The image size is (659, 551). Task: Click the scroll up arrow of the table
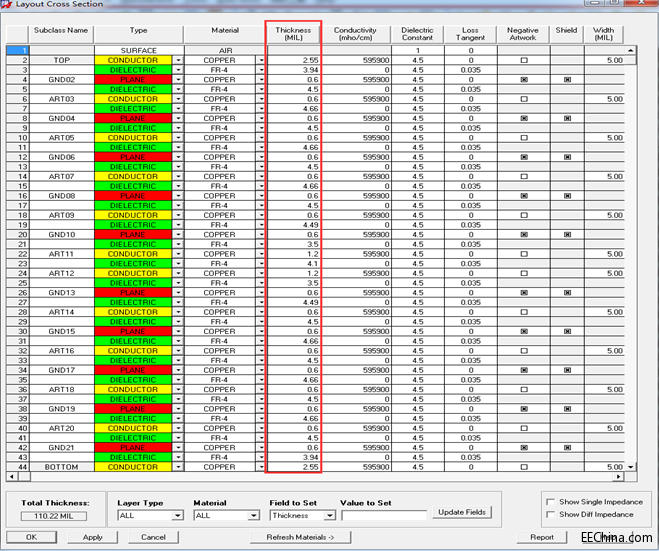[x=630, y=50]
